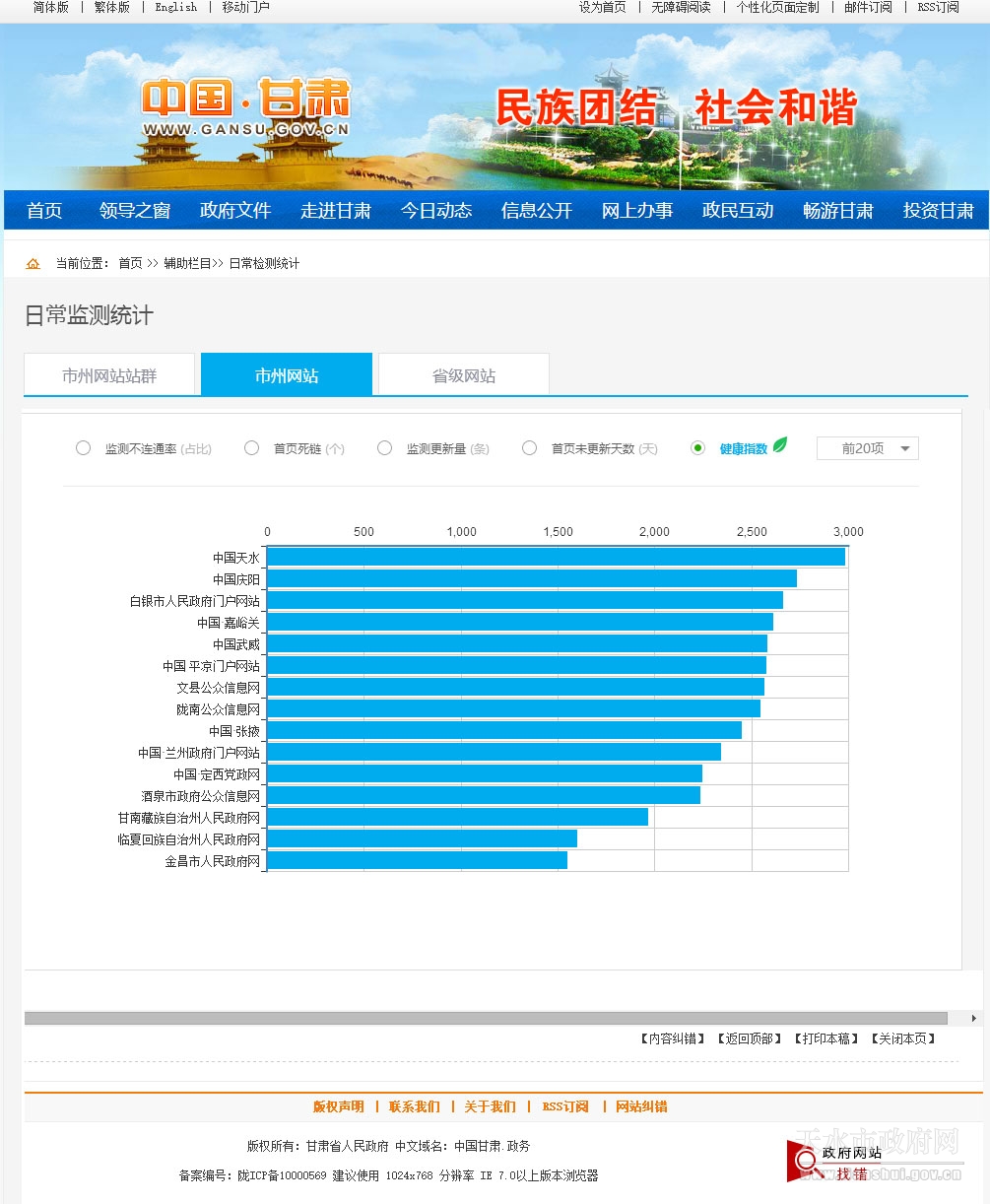The height and width of the screenshot is (1204, 990).
Task: Select the 监测更新量 radio button
Action: (384, 448)
